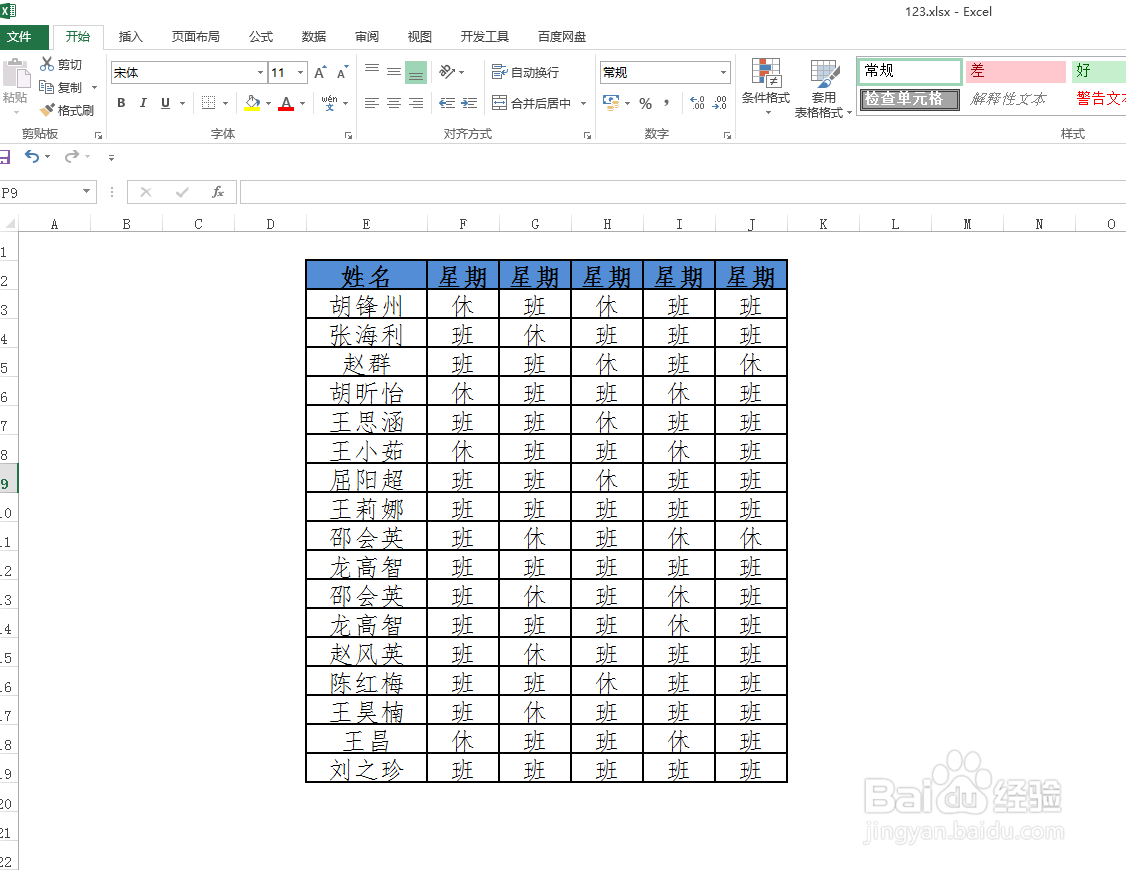Align cell text left
The width and height of the screenshot is (1126, 870).
tap(371, 103)
